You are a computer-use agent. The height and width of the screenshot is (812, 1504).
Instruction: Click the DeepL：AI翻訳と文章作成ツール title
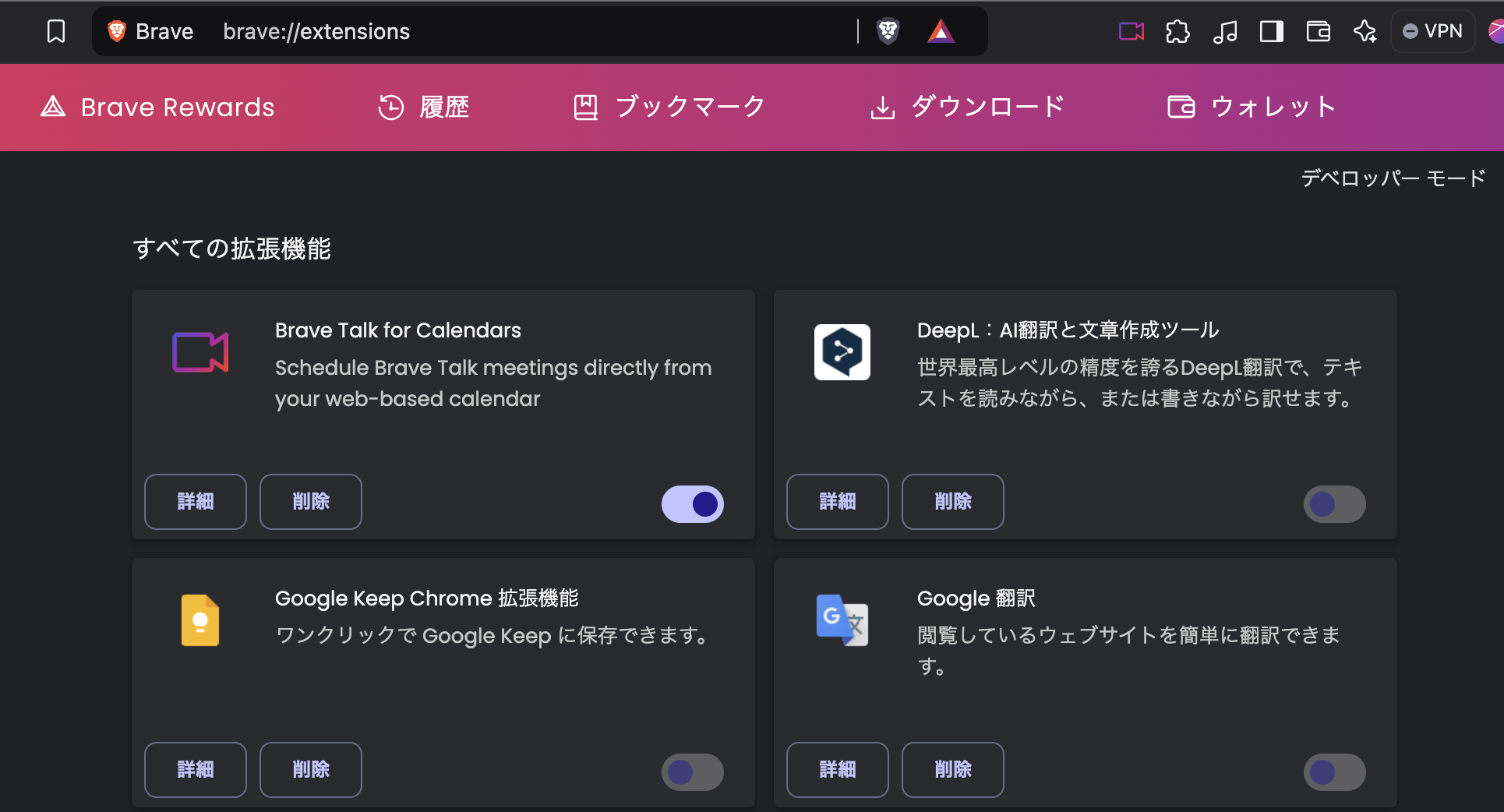pyautogui.click(x=1068, y=330)
